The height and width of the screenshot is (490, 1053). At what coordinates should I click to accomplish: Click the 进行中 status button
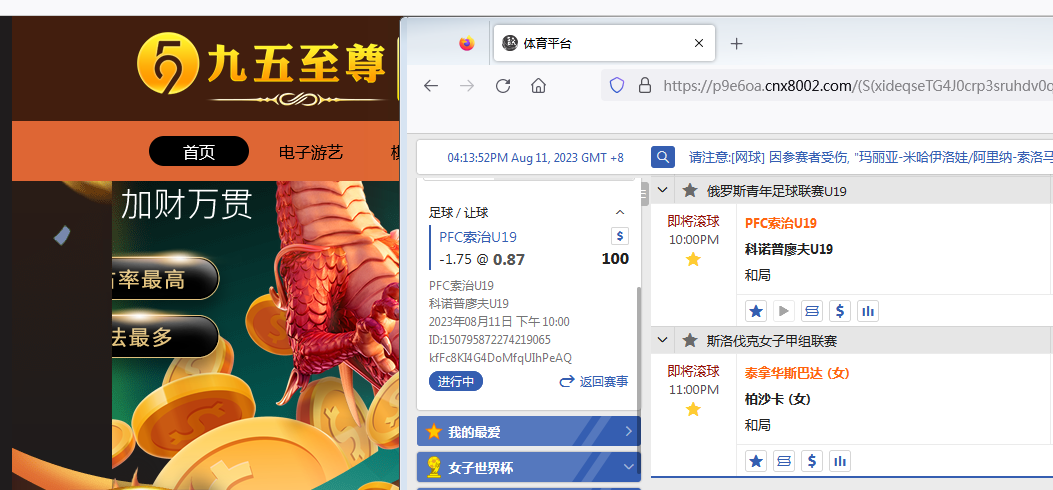point(456,381)
